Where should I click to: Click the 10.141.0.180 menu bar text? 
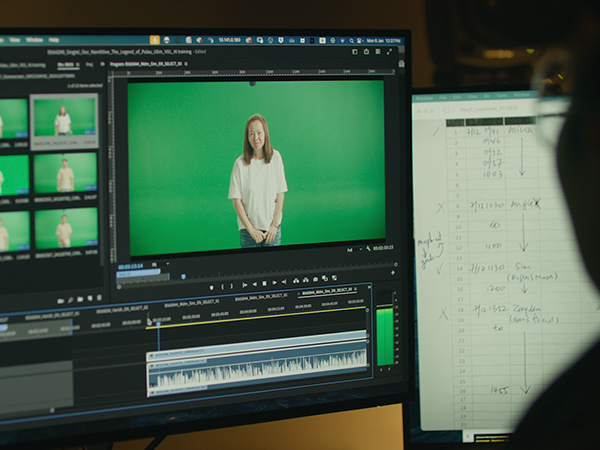tap(230, 40)
